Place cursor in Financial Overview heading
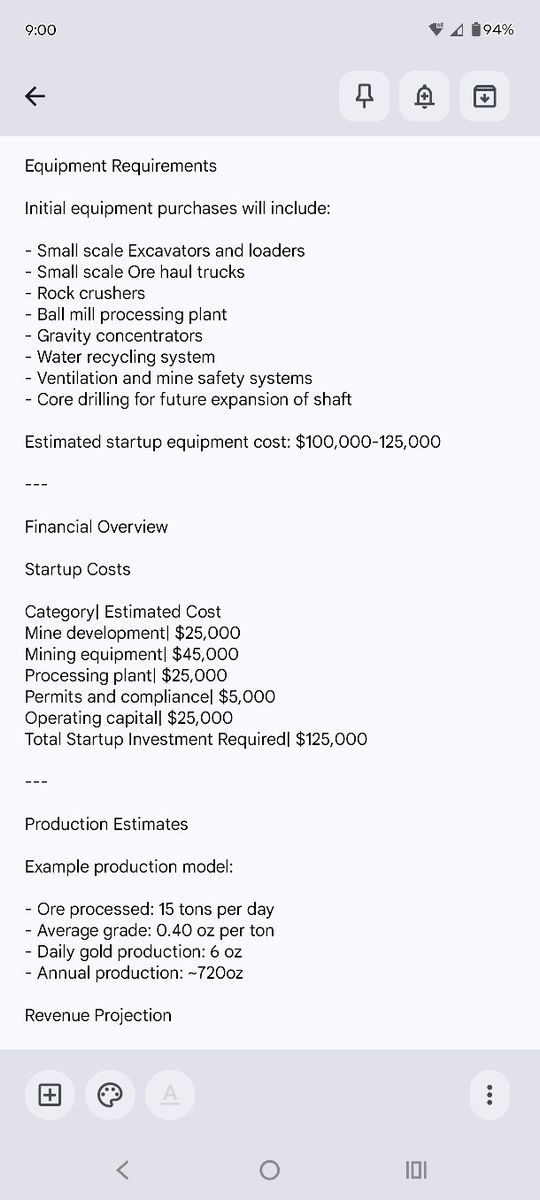This screenshot has width=540, height=1200. click(96, 527)
